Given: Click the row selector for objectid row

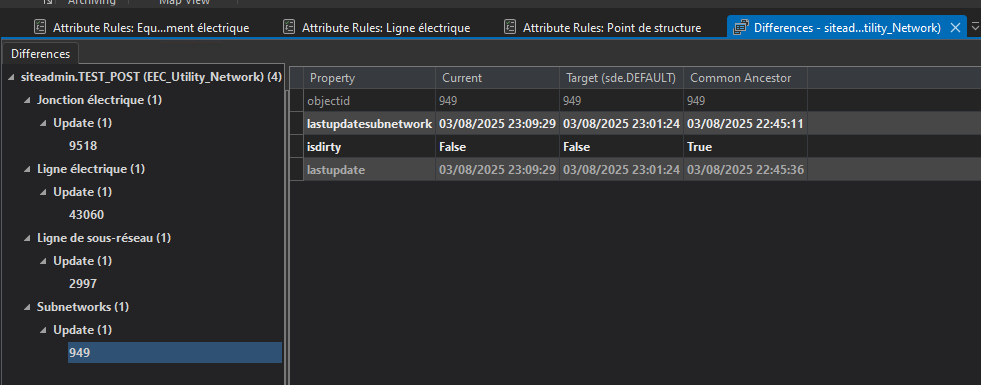Looking at the screenshot, I should (297, 101).
